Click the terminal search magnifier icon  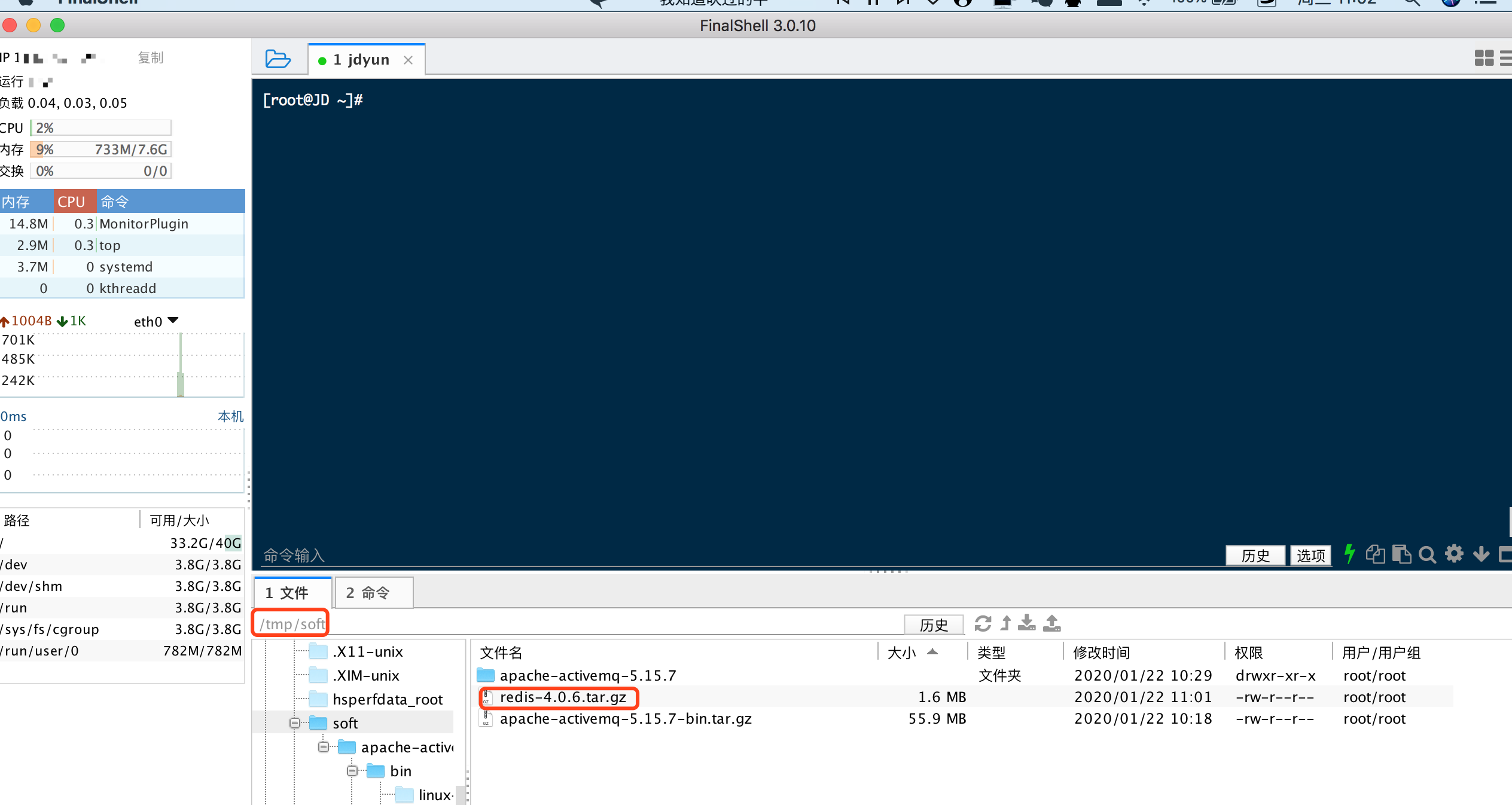(x=1427, y=555)
